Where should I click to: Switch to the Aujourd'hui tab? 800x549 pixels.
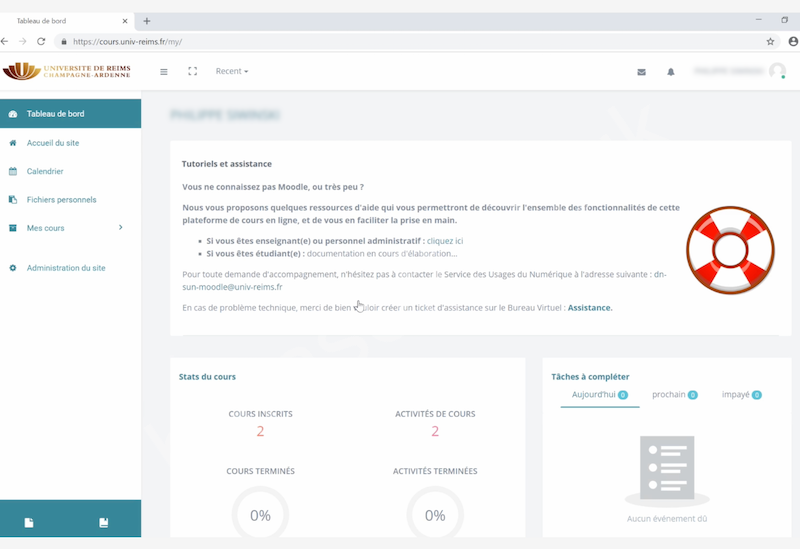point(599,395)
